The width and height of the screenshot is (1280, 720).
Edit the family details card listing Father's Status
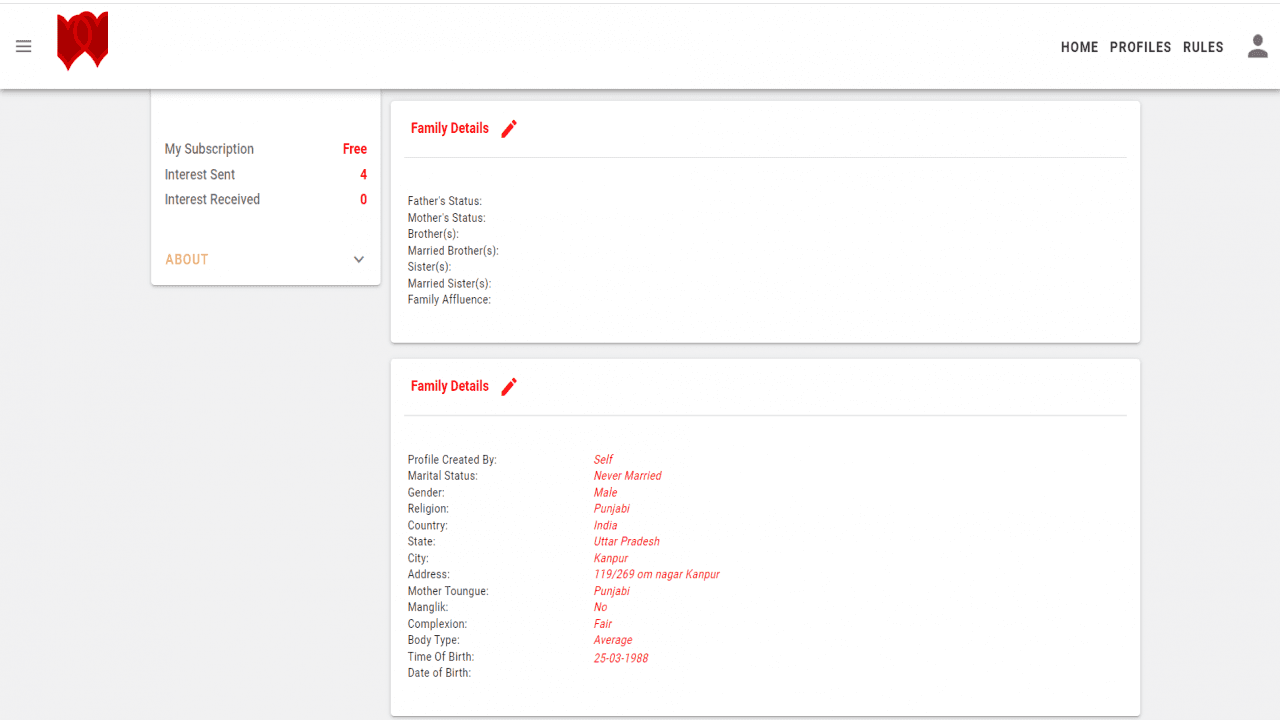click(509, 128)
